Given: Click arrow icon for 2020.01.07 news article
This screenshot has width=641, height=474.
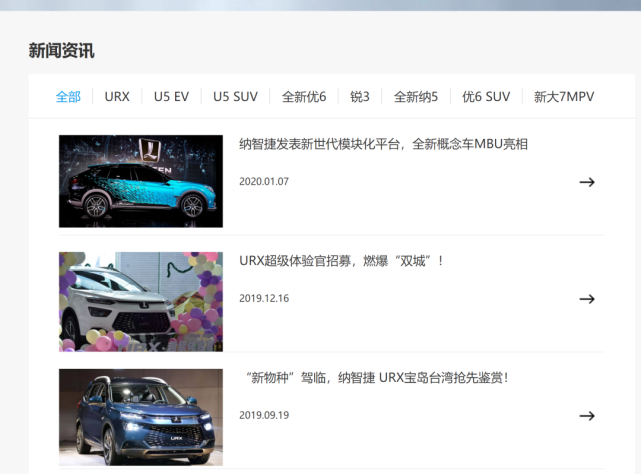Looking at the screenshot, I should coord(587,182).
